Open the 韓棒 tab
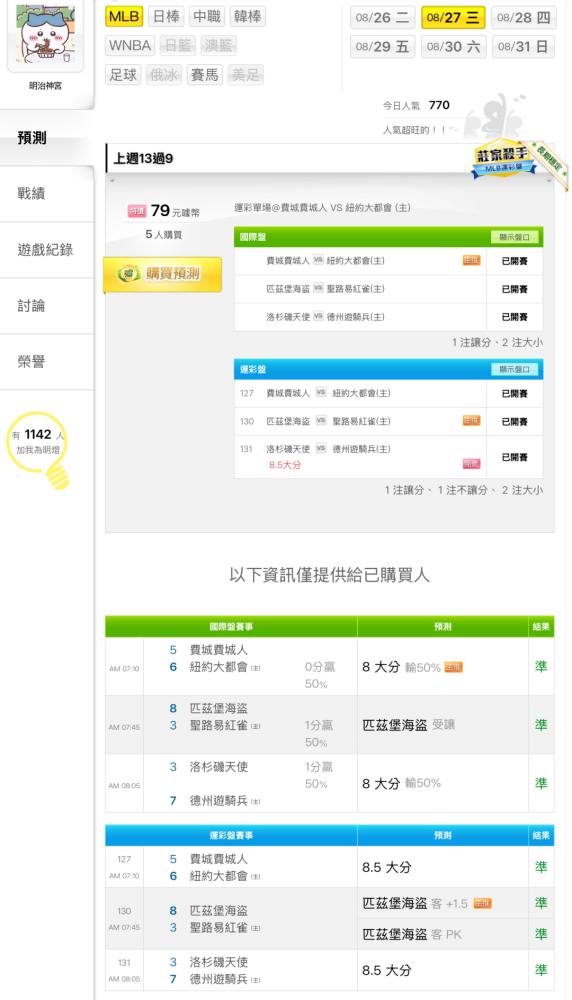This screenshot has width=572, height=1000. (247, 17)
